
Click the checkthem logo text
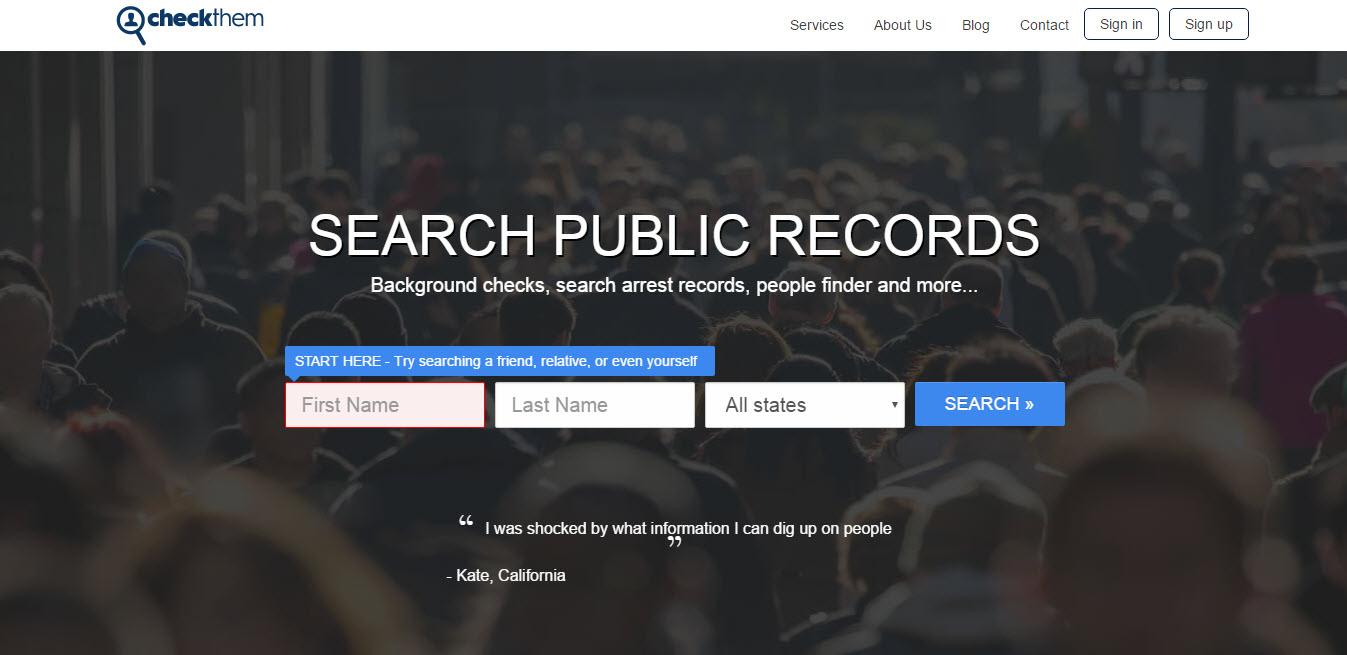[206, 18]
